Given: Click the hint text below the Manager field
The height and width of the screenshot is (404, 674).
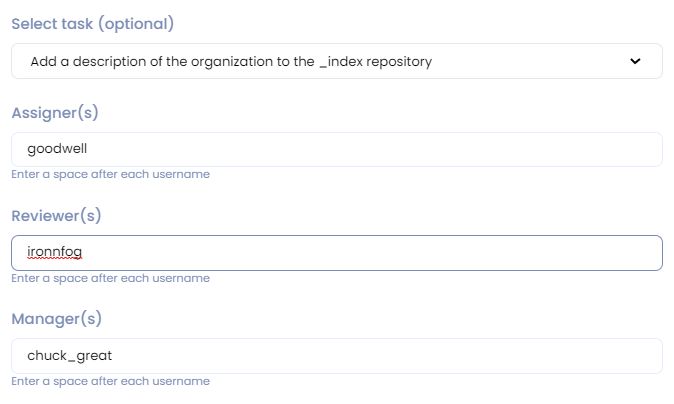Looking at the screenshot, I should [110, 381].
